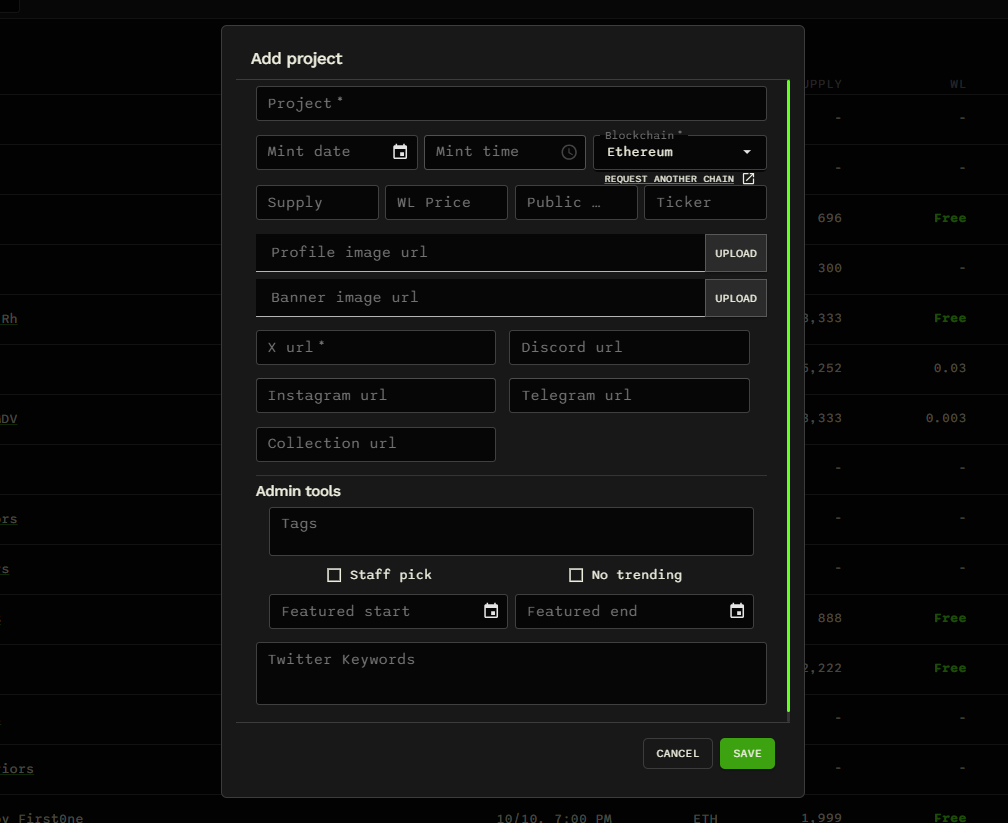Click the Request Another Chain link

[x=669, y=179]
